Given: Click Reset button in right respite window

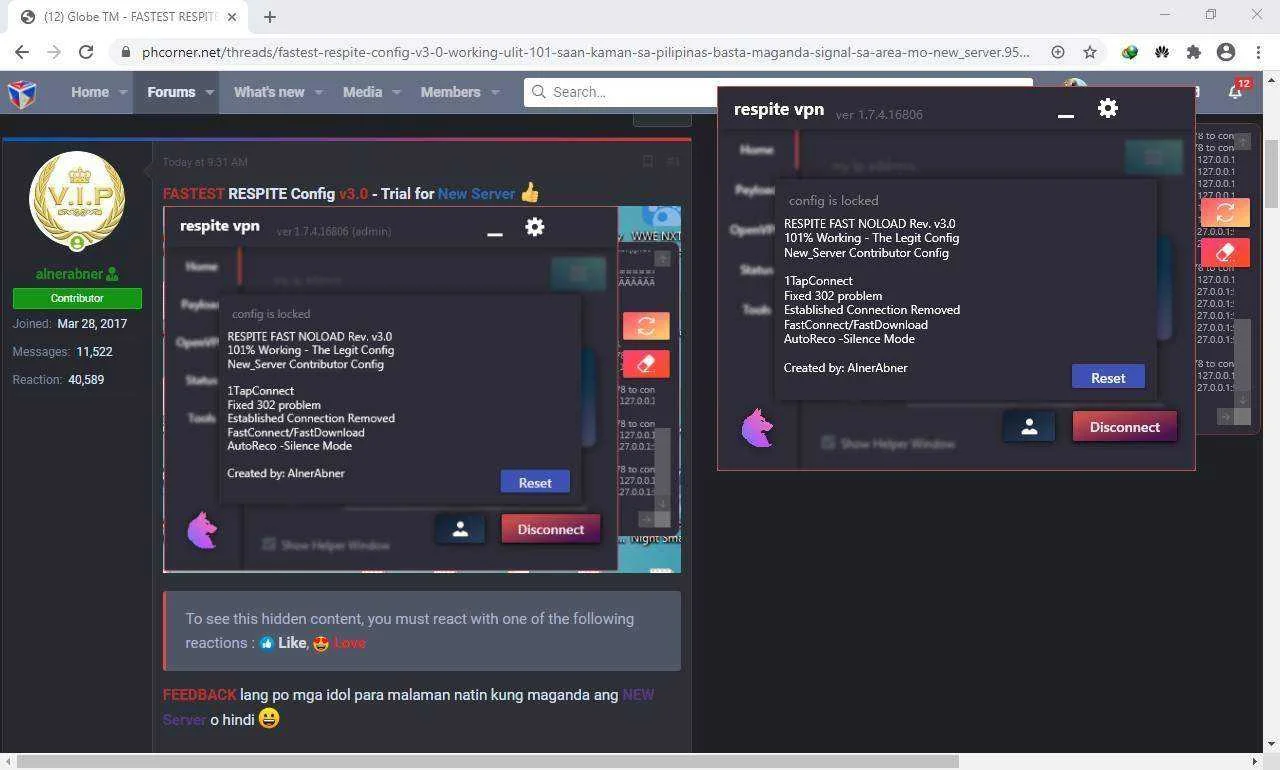Looking at the screenshot, I should (x=1108, y=377).
